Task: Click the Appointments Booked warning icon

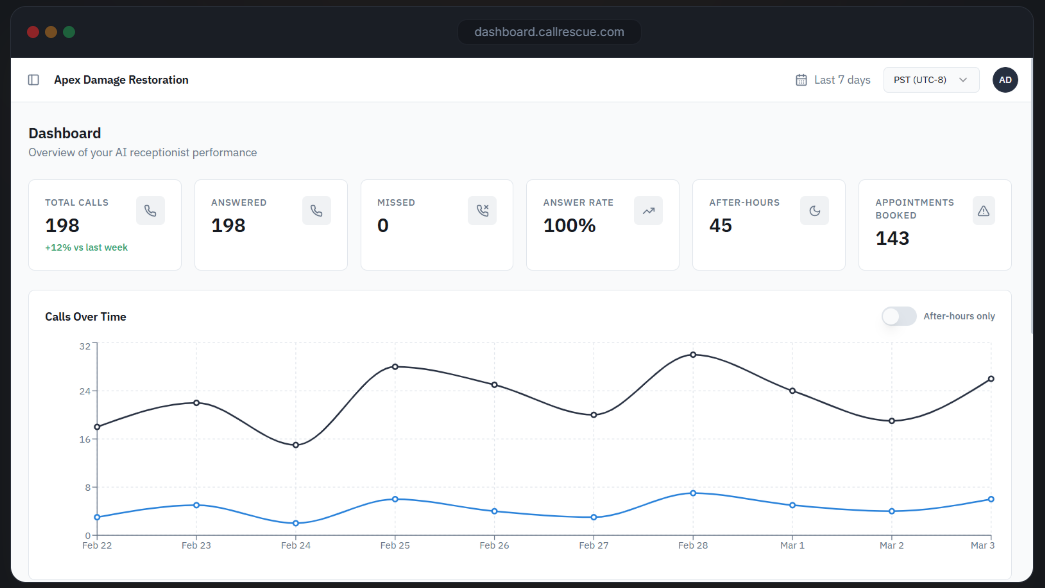Action: [983, 211]
